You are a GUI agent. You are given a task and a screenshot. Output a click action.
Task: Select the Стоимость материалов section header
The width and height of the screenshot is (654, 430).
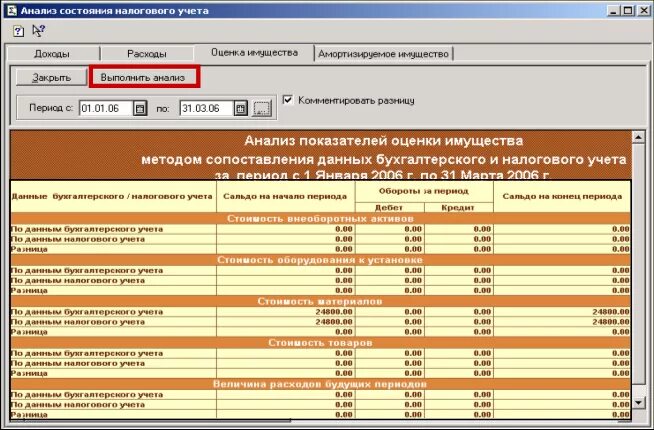click(320, 301)
